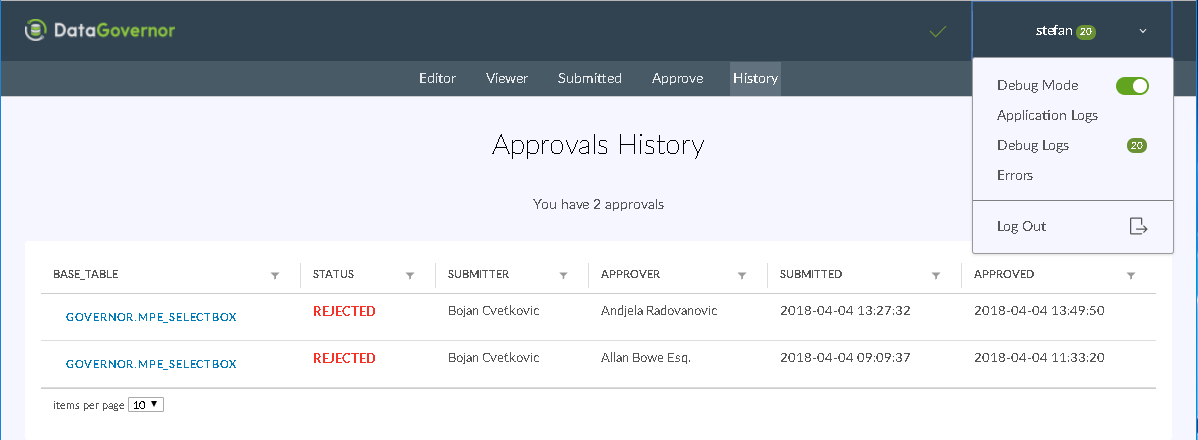Open Application Logs from user menu
1198x440 pixels.
click(x=1047, y=115)
